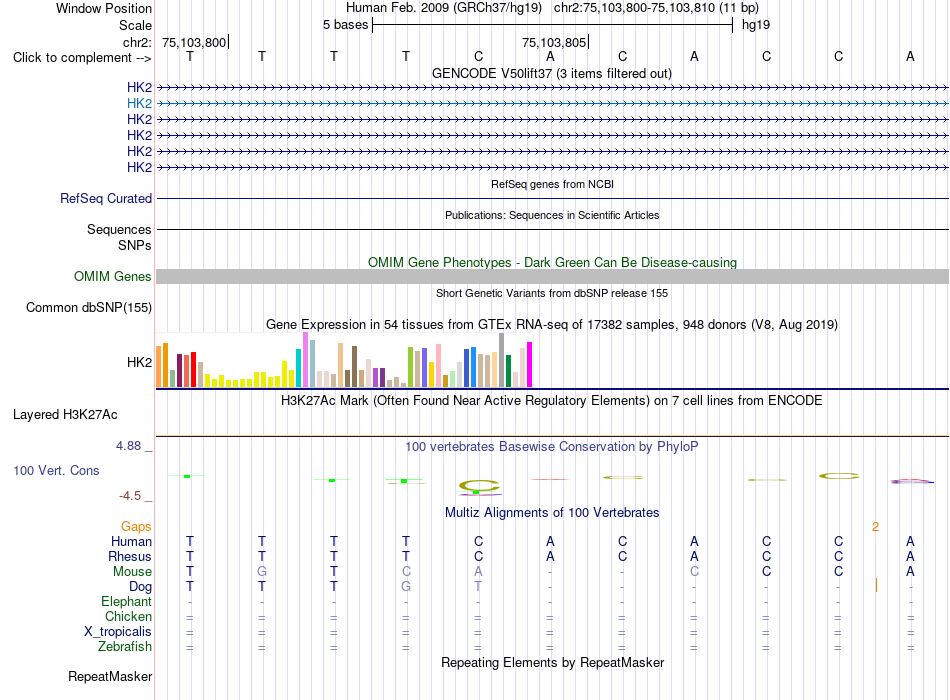Open the RepeatMasker track label
950x700 pixels.
[x=110, y=676]
